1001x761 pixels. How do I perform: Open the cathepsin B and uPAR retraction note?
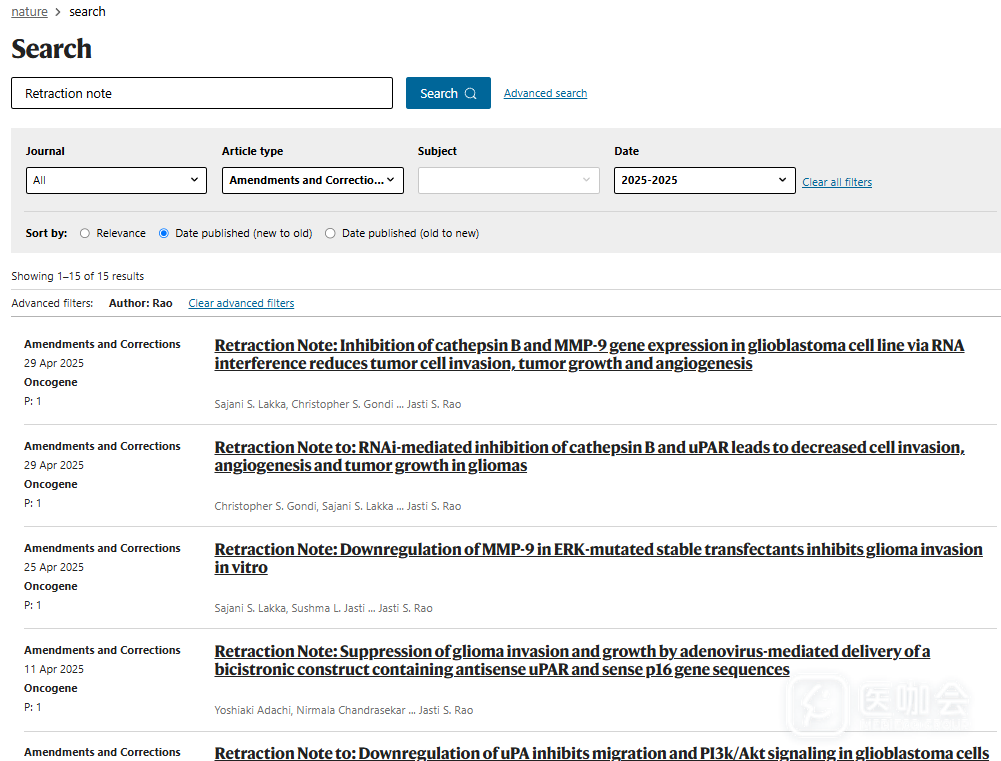[x=588, y=456]
